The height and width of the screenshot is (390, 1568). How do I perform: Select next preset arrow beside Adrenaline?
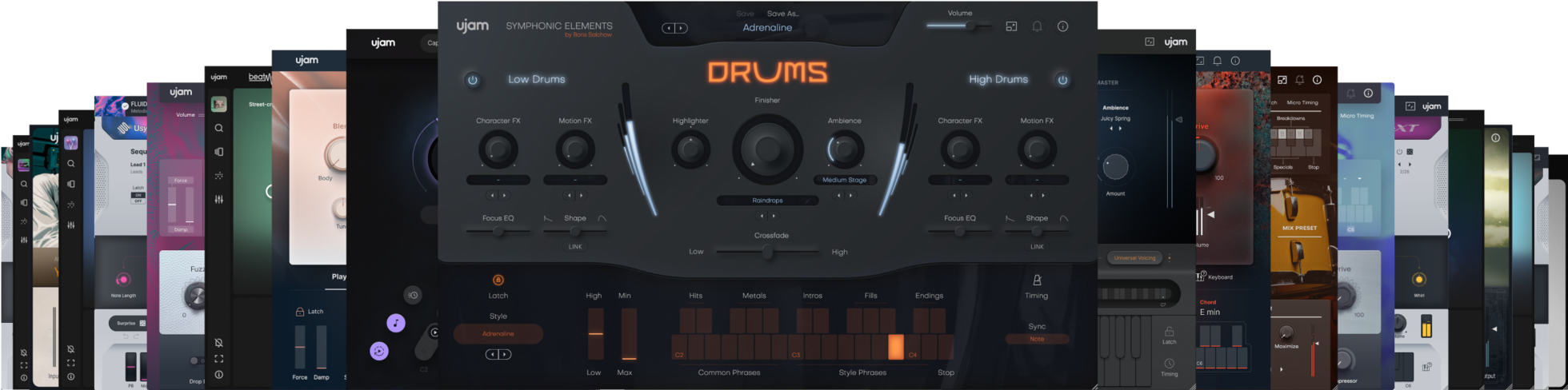click(x=681, y=28)
